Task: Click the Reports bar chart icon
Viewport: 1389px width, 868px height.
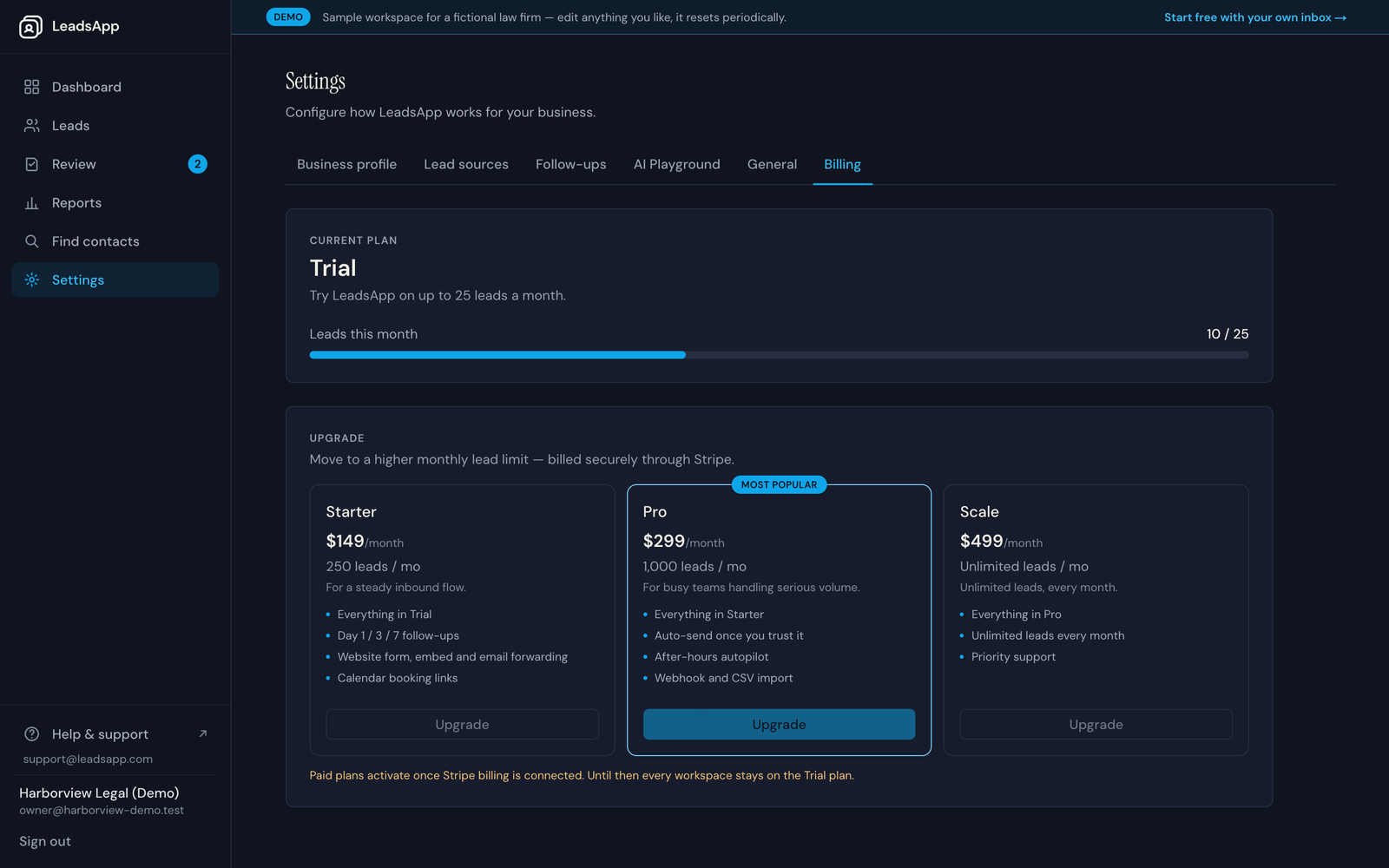Action: 32,203
